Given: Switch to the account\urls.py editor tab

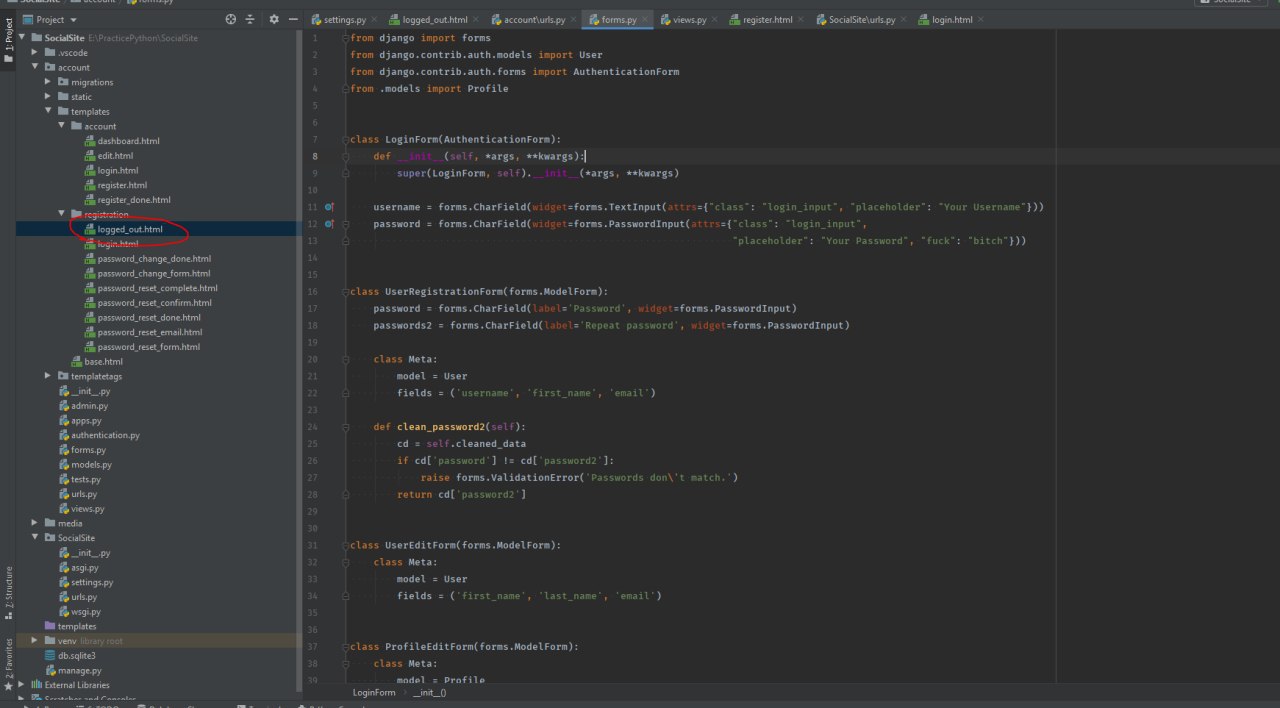Looking at the screenshot, I should (534, 19).
